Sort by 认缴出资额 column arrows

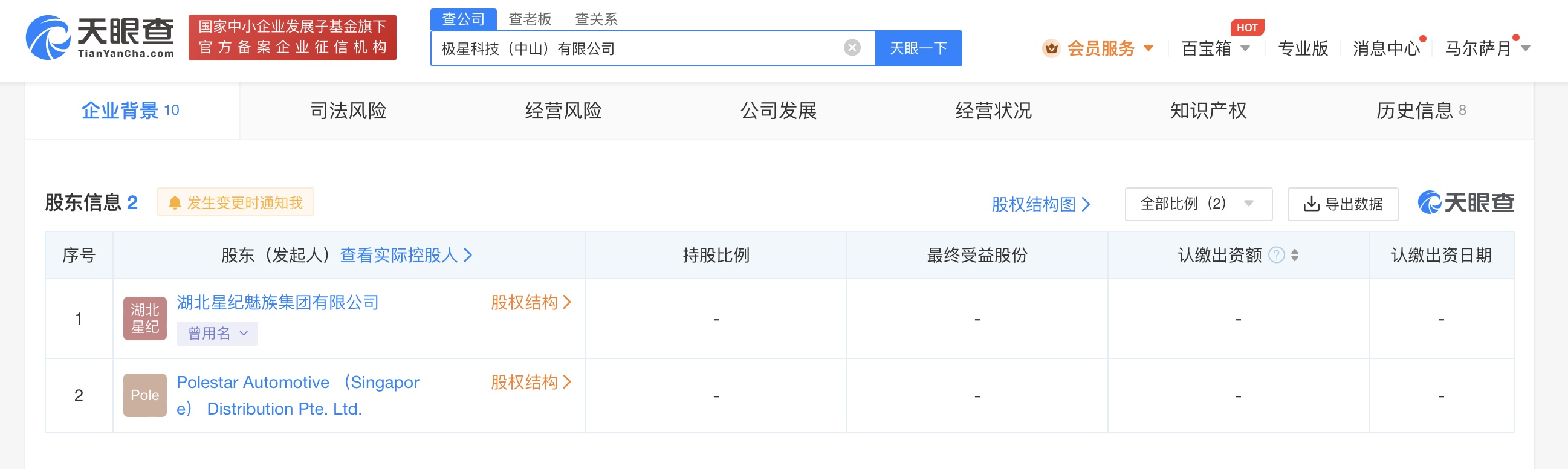[1295, 255]
